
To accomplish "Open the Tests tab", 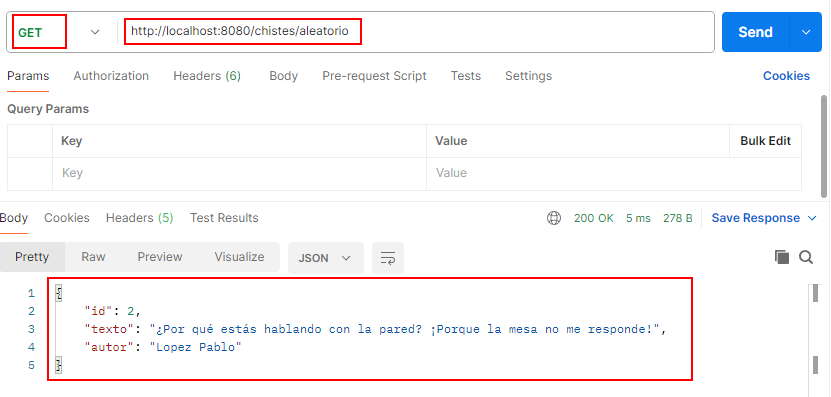I will point(466,76).
